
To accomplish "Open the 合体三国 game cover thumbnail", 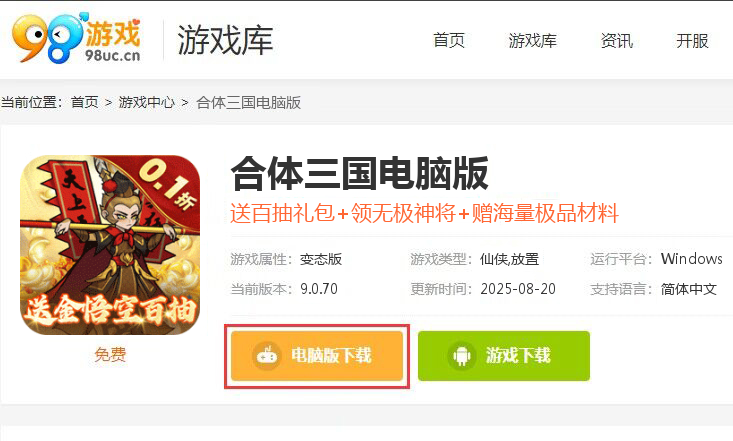I will pos(110,245).
